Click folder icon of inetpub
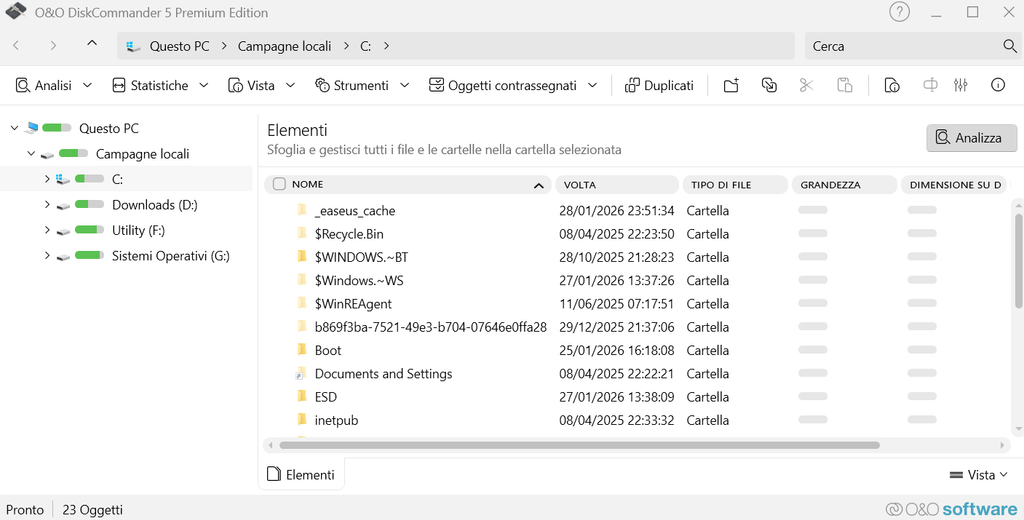 301,420
